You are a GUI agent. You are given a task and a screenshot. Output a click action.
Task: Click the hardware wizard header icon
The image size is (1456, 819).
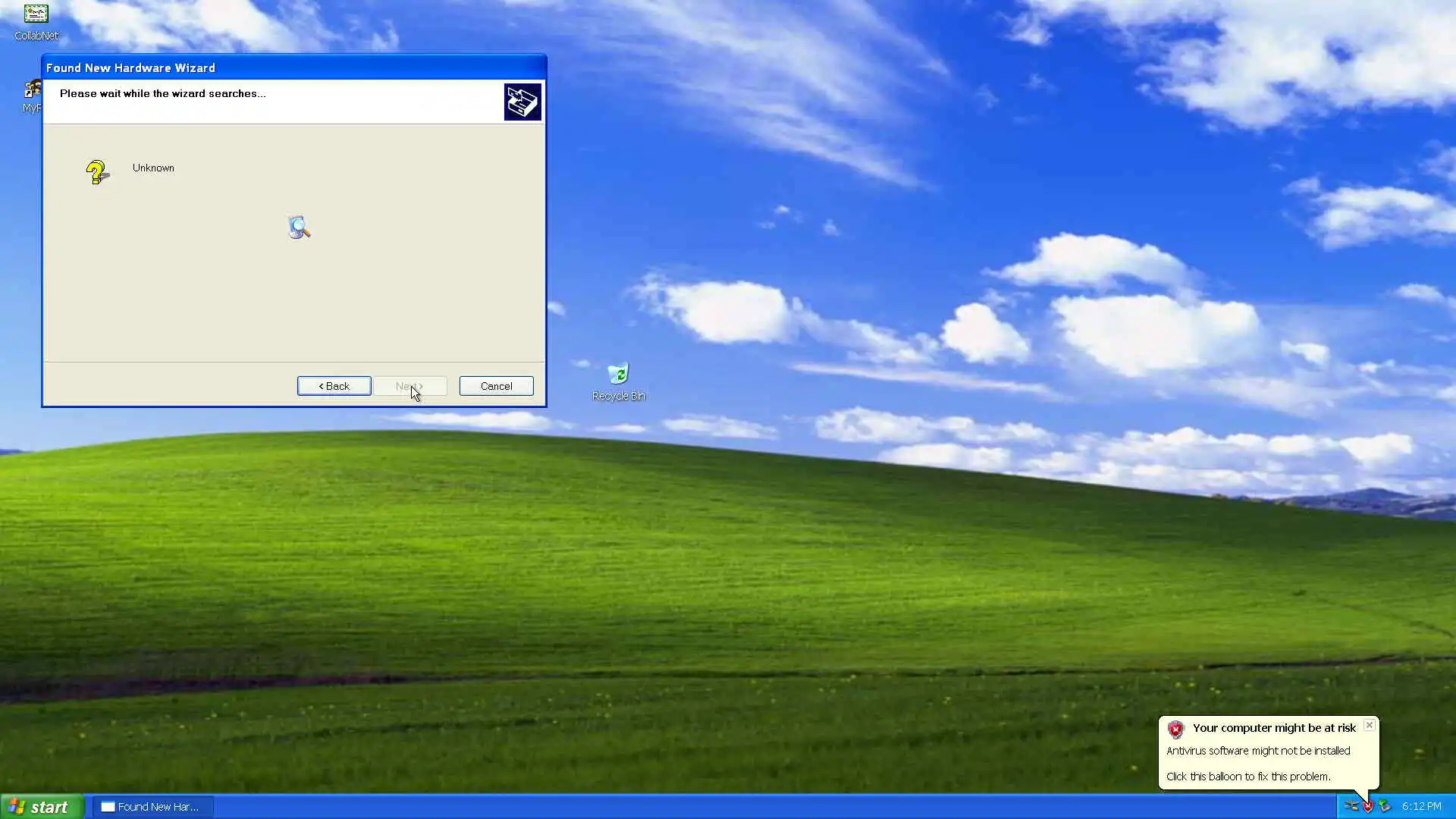(522, 102)
